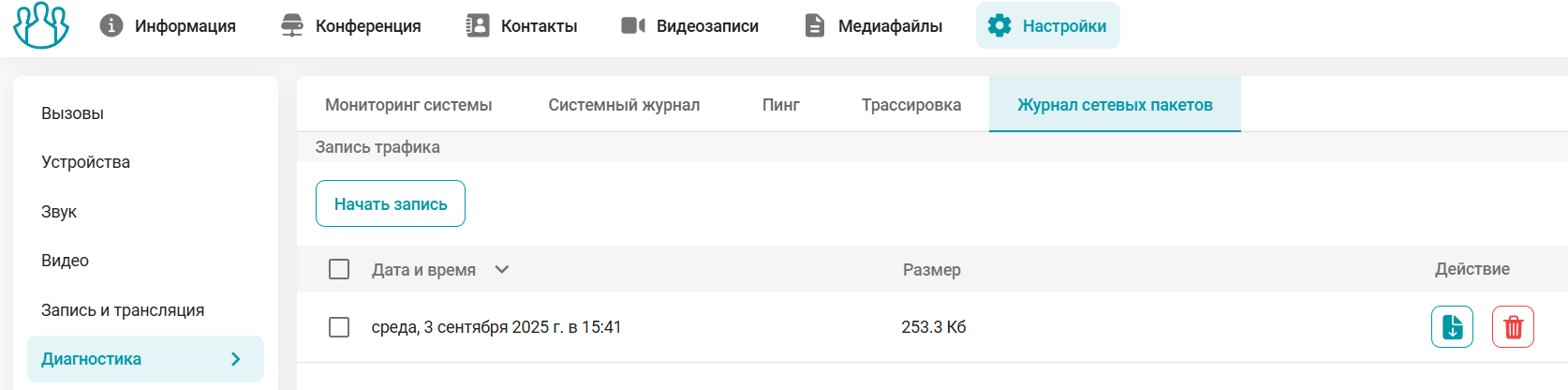Click the Конференция projector icon
The height and width of the screenshot is (390, 1568).
point(292,25)
